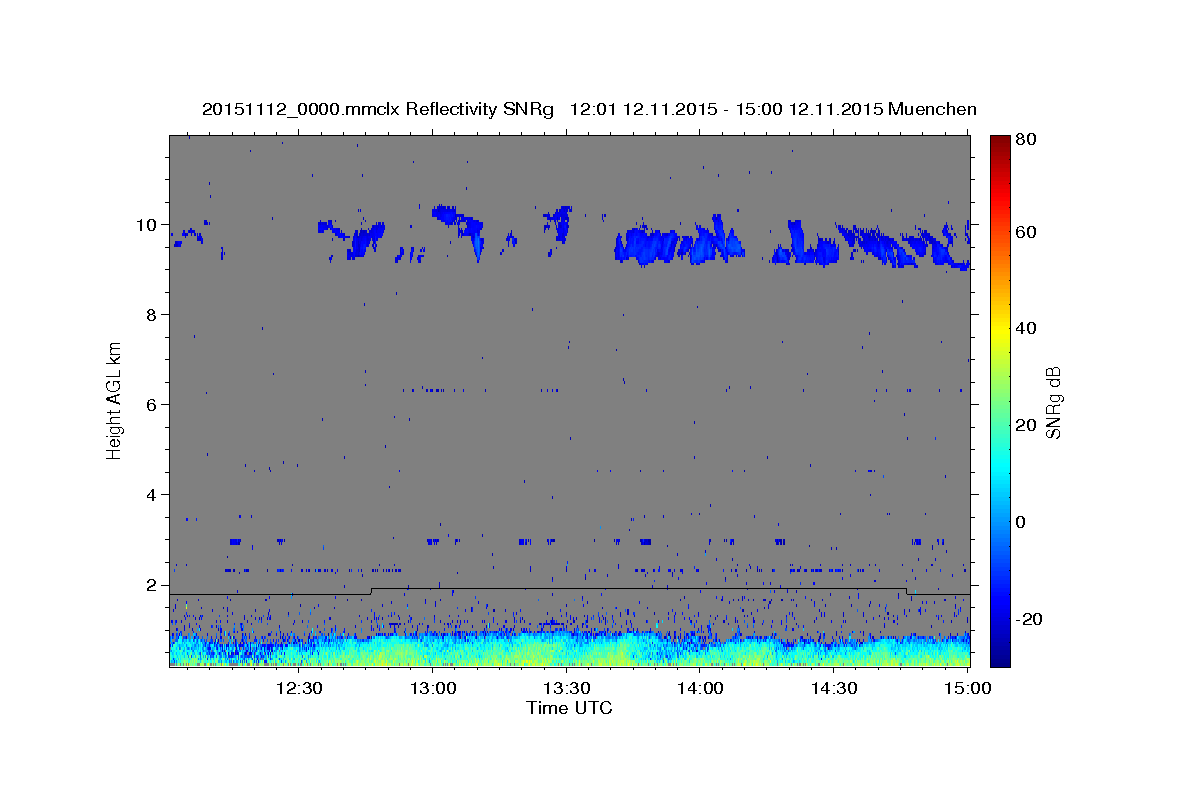Click the 15:00 time tick label
This screenshot has width=1200, height=800.
(x=967, y=688)
